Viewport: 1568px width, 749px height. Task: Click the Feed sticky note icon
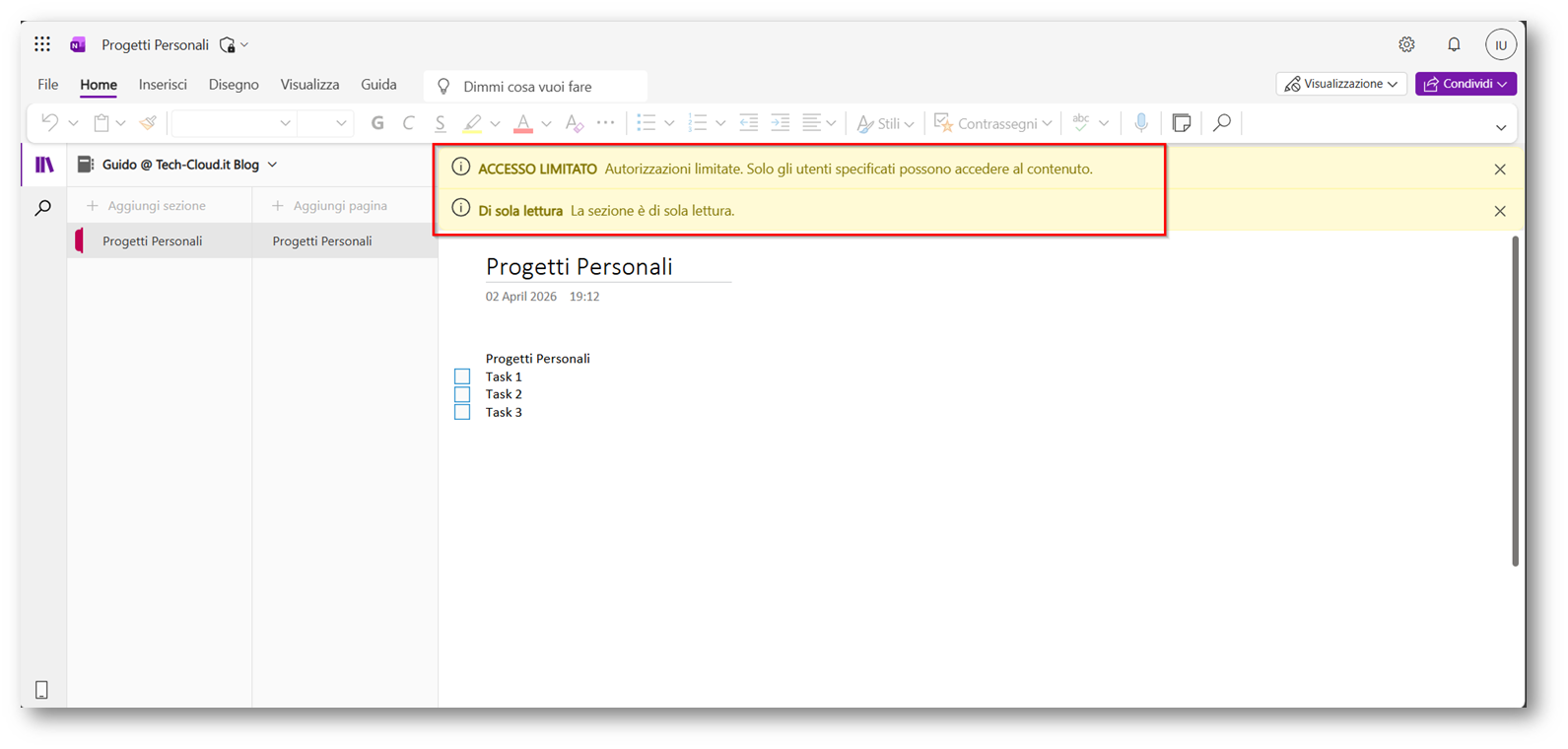1182,123
